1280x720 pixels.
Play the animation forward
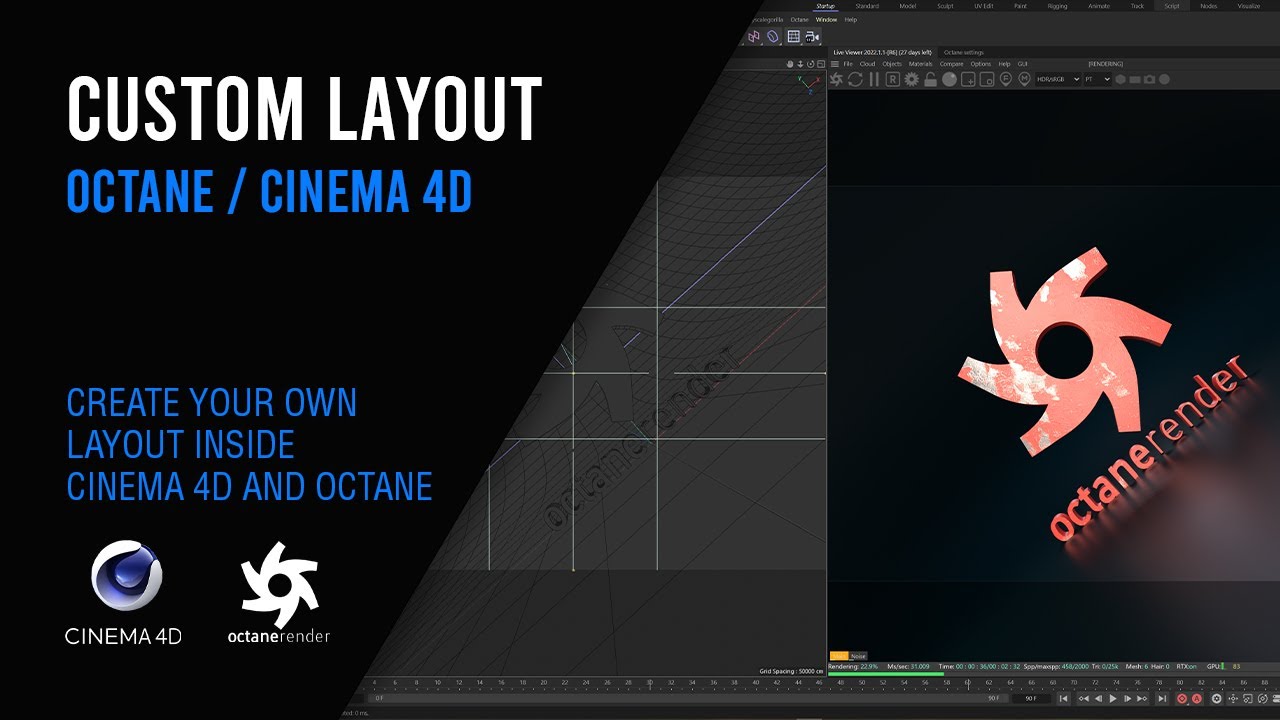click(x=1113, y=699)
